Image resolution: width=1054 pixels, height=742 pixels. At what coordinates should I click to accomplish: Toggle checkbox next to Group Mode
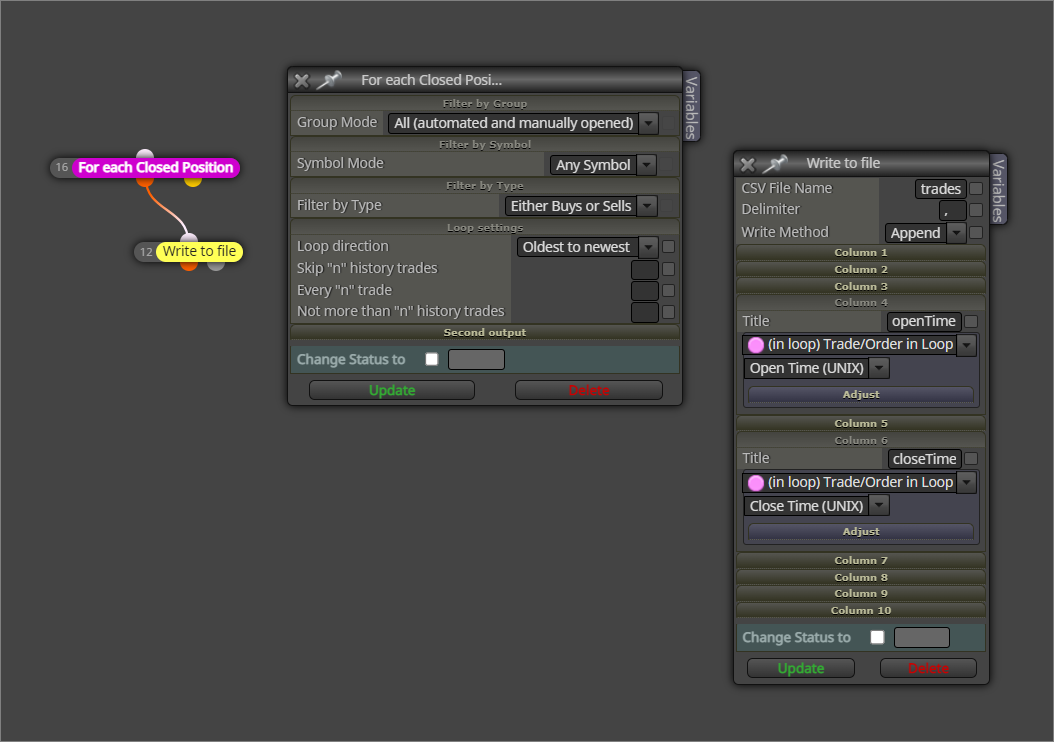pyautogui.click(x=668, y=123)
